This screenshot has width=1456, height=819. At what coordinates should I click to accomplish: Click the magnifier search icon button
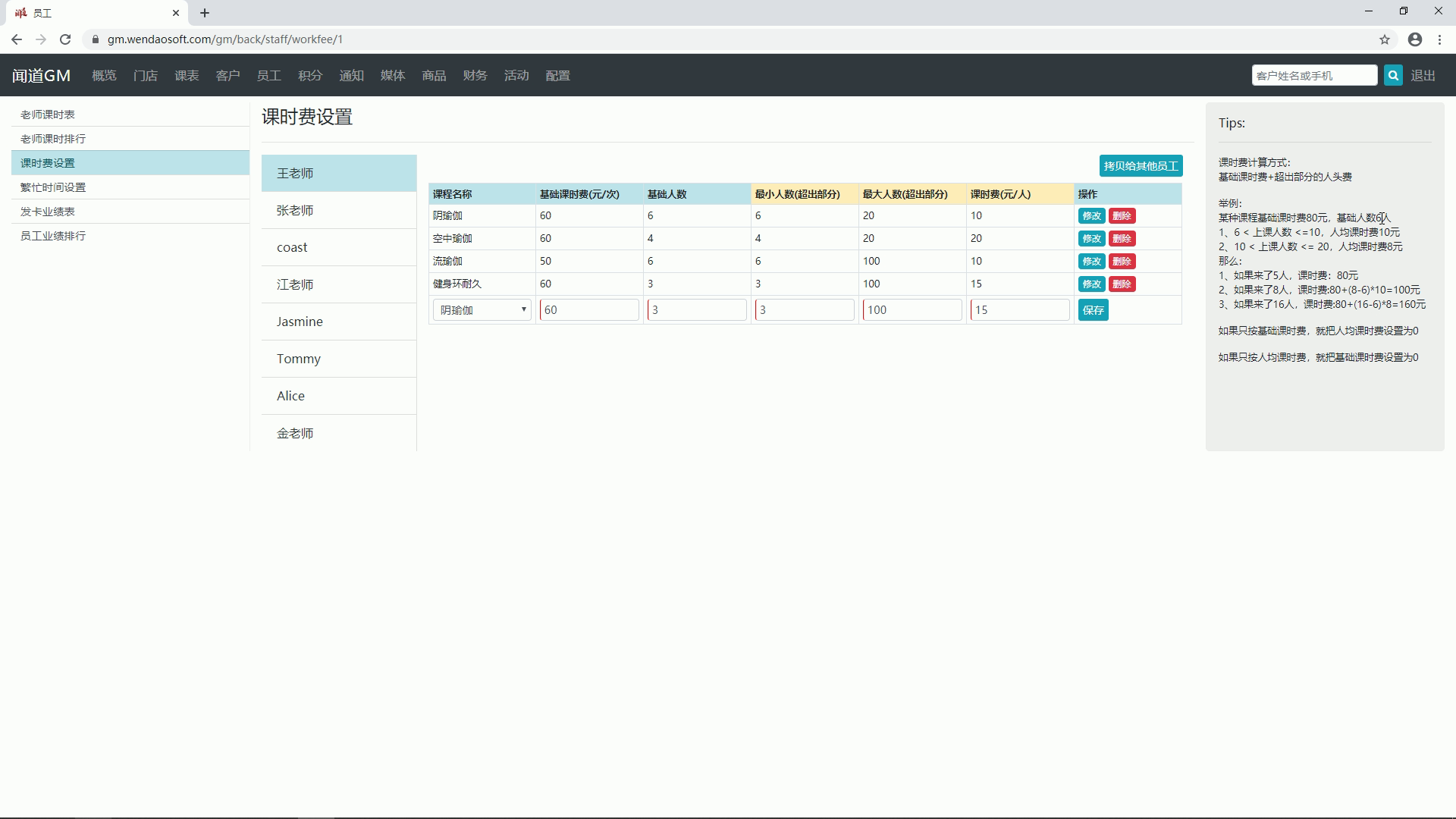coord(1393,75)
